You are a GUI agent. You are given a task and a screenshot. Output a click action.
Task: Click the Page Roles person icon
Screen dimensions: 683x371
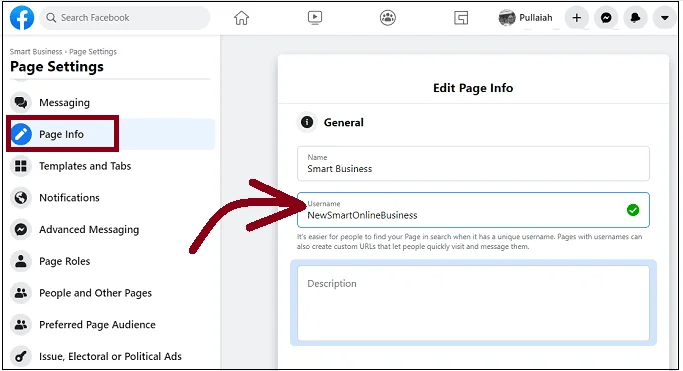[x=20, y=261]
